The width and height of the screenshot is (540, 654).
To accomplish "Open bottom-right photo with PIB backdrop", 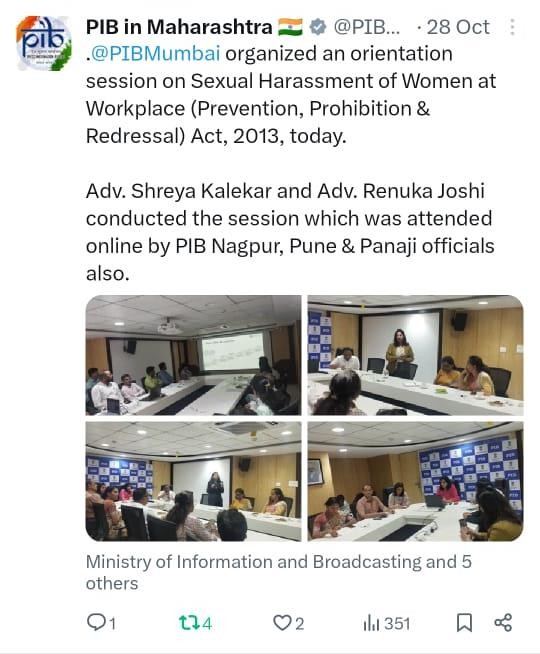I will point(415,481).
